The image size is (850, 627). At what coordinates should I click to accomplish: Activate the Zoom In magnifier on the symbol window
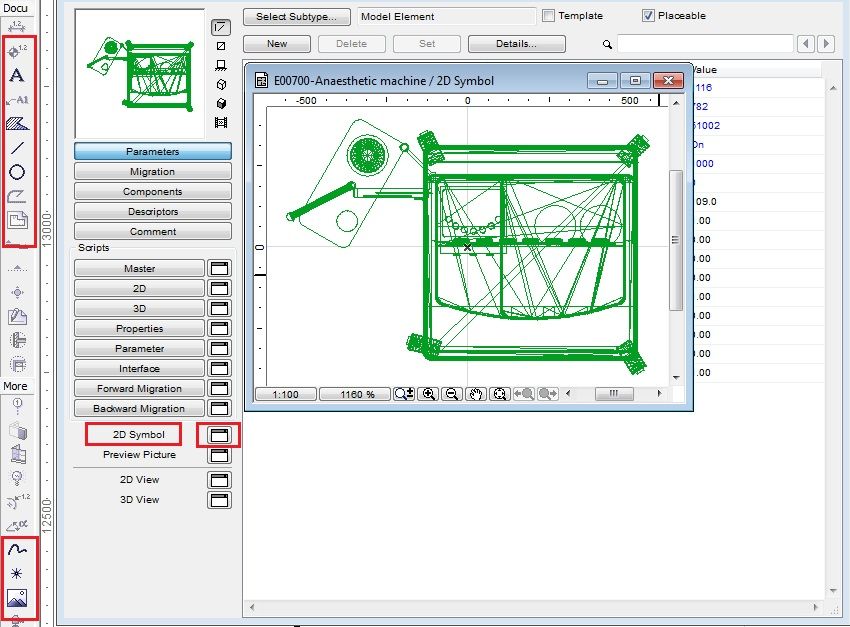click(x=428, y=393)
